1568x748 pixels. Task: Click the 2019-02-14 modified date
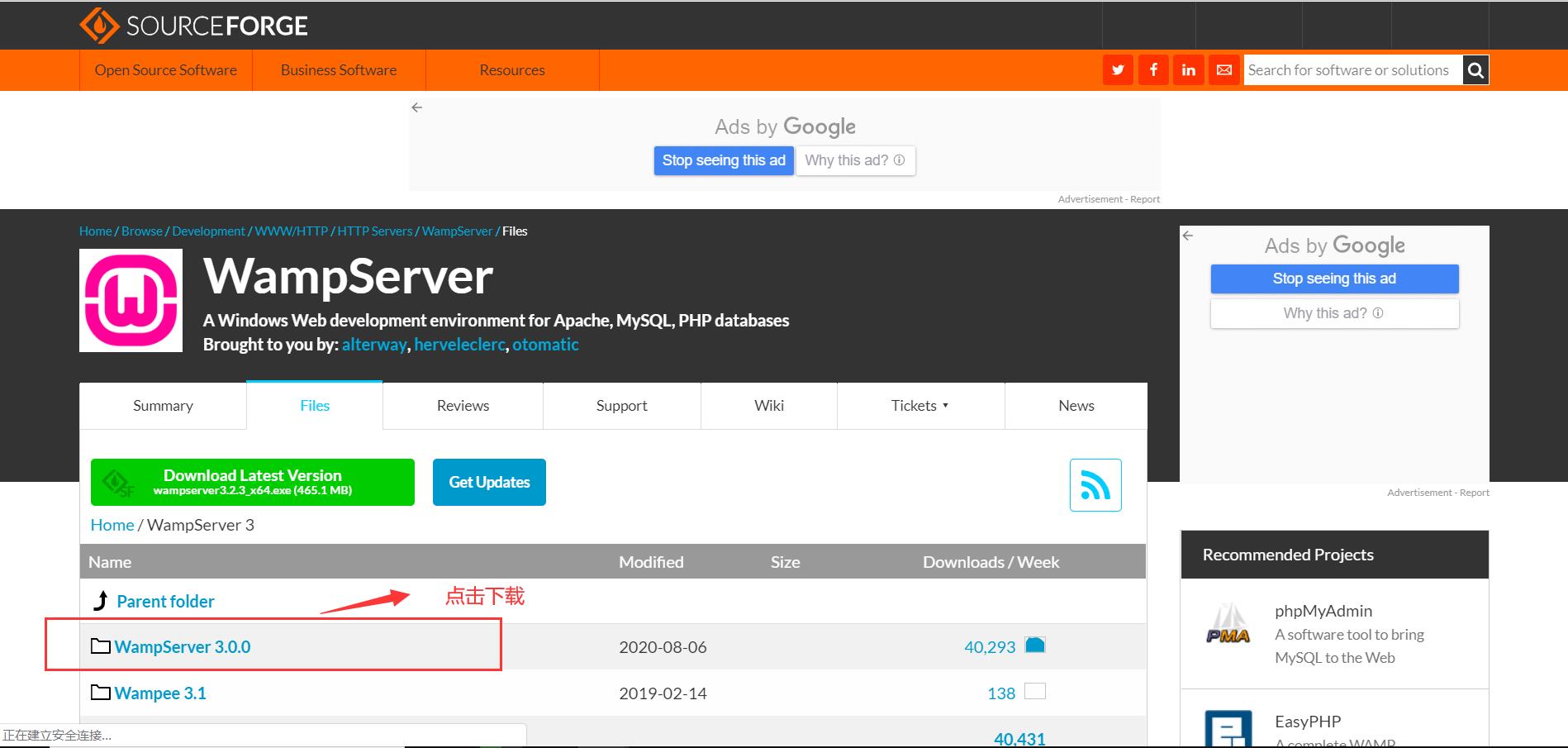coord(663,693)
